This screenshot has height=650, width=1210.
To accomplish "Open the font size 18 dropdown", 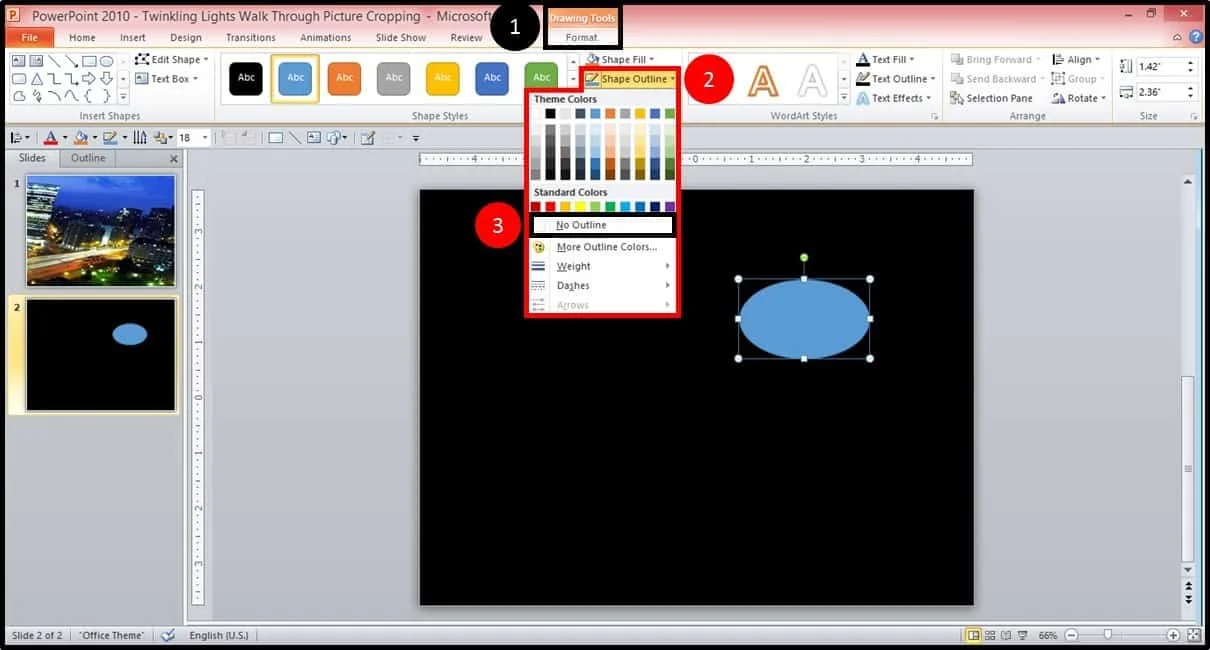I will pos(206,138).
